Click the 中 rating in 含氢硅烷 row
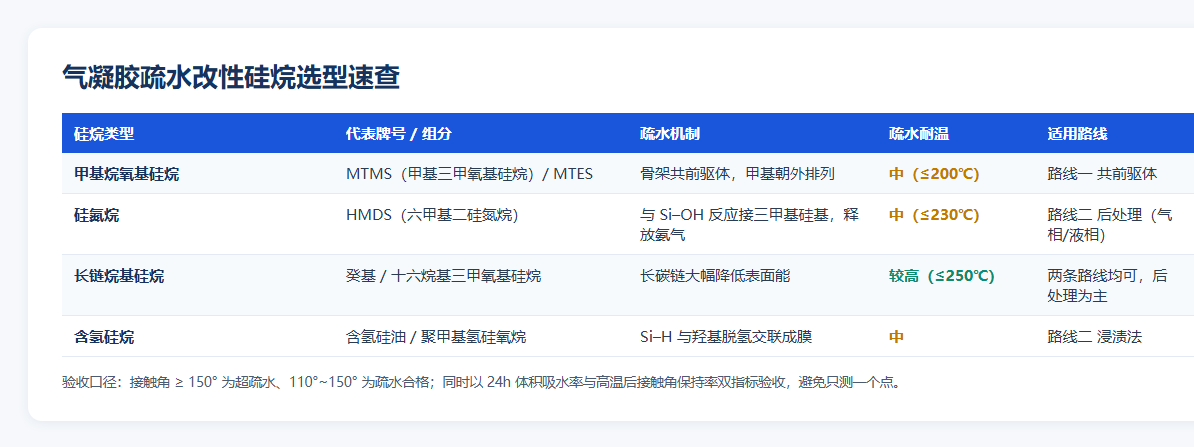This screenshot has width=1194, height=447. click(x=896, y=337)
